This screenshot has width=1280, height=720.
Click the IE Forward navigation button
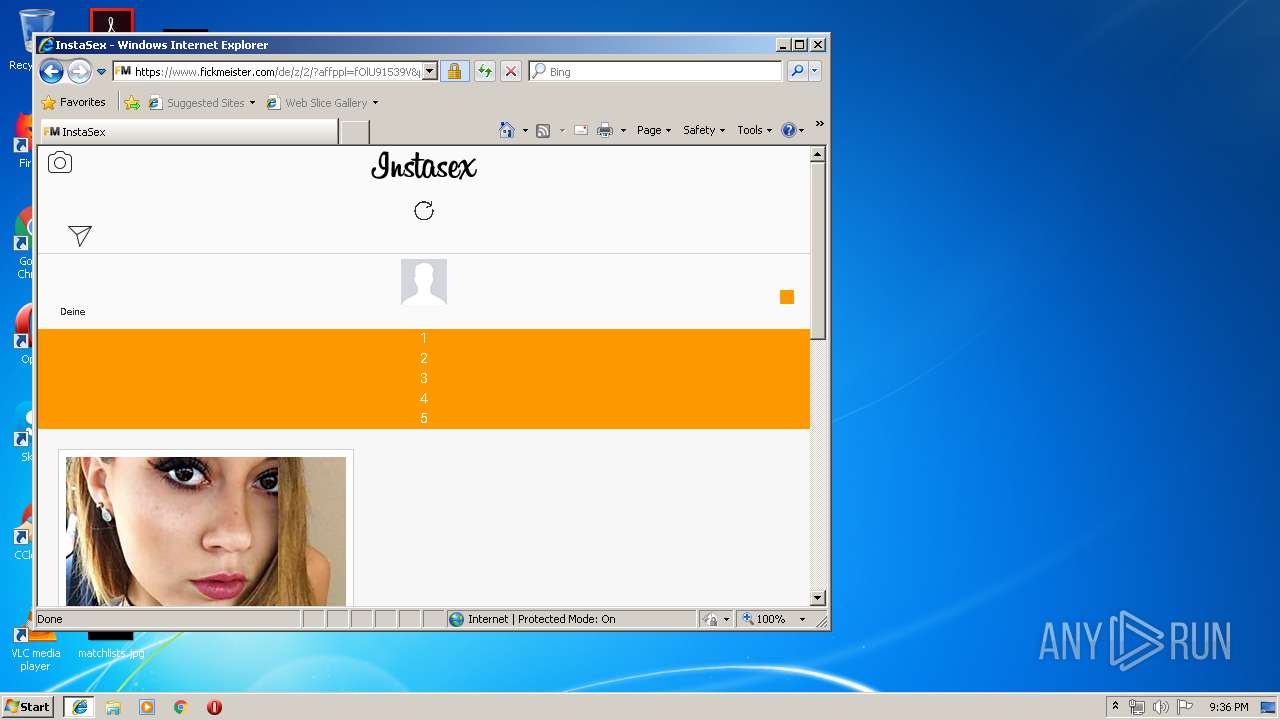point(79,71)
